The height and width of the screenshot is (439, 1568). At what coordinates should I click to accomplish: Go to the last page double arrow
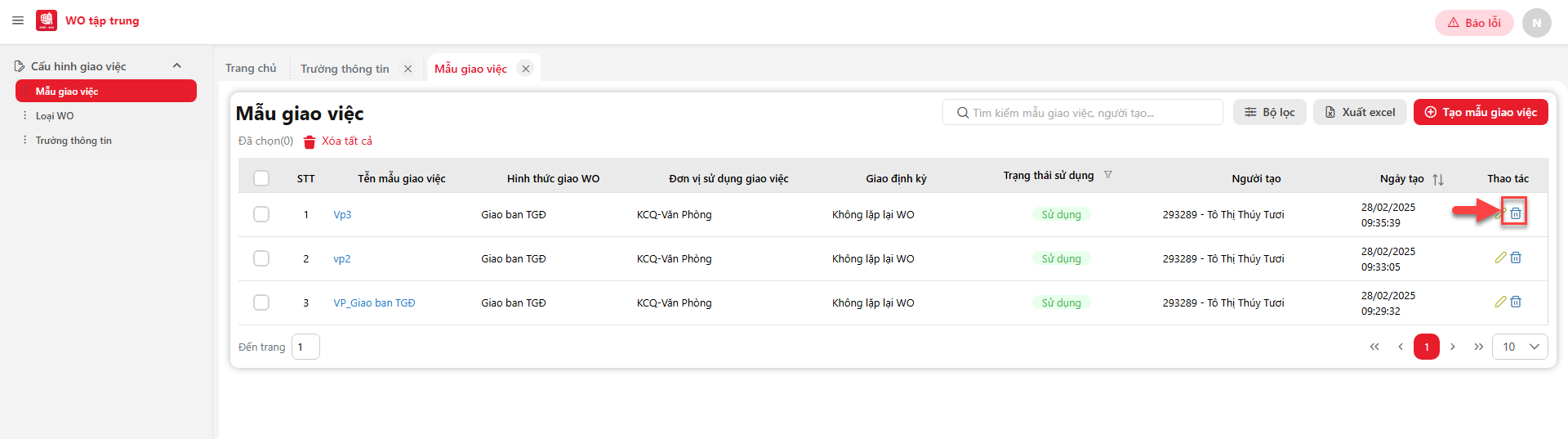1478,347
